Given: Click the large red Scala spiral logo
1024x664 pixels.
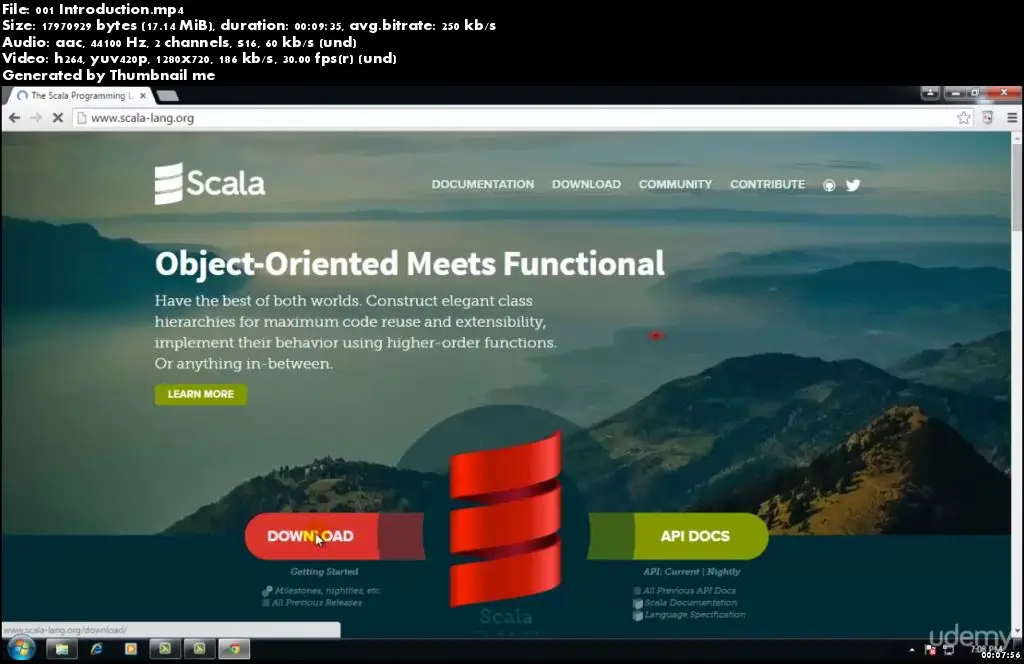Looking at the screenshot, I should coord(505,520).
